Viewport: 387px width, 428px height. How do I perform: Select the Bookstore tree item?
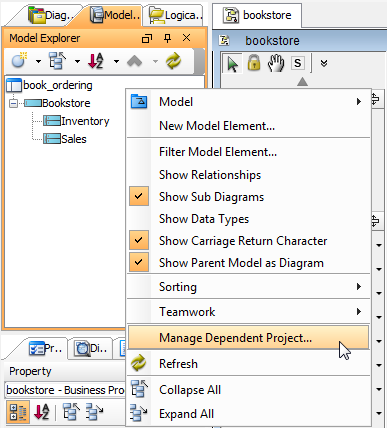pos(57,103)
